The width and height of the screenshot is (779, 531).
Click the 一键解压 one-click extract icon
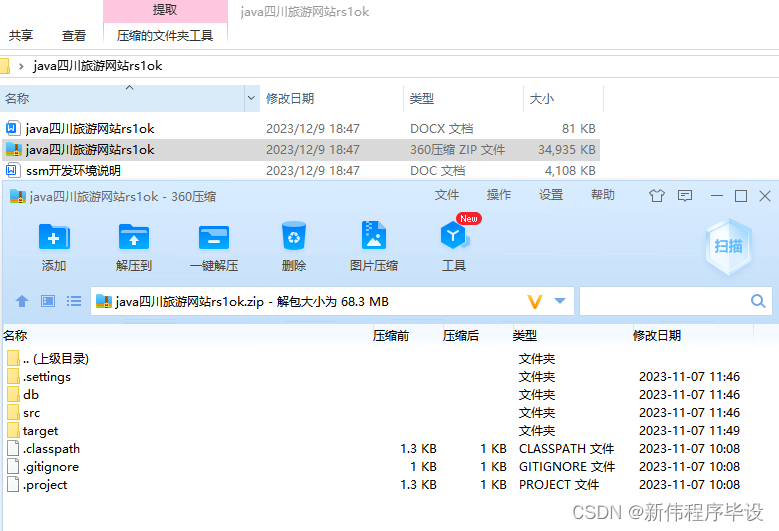[214, 237]
